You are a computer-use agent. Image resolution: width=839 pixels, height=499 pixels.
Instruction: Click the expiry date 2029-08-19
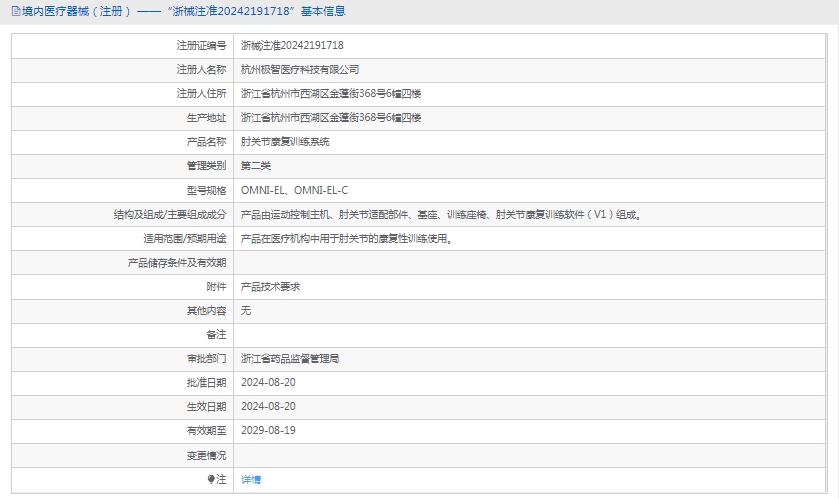pyautogui.click(x=268, y=431)
